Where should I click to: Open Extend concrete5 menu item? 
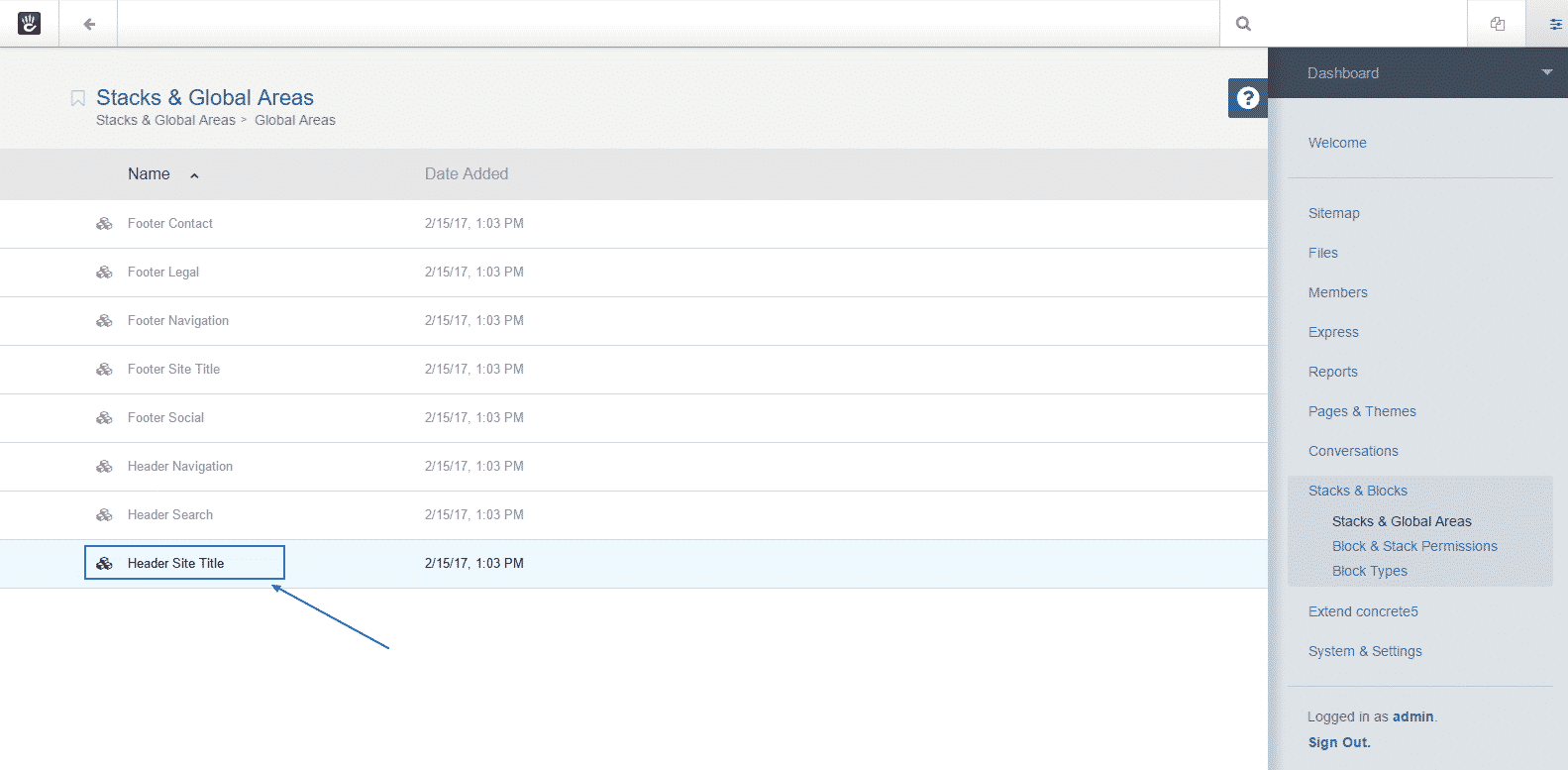1363,611
